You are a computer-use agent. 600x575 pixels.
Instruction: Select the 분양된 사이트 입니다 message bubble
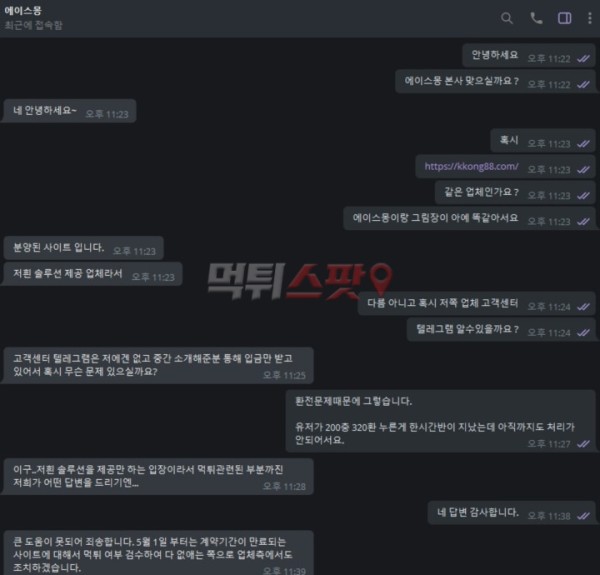pos(84,248)
